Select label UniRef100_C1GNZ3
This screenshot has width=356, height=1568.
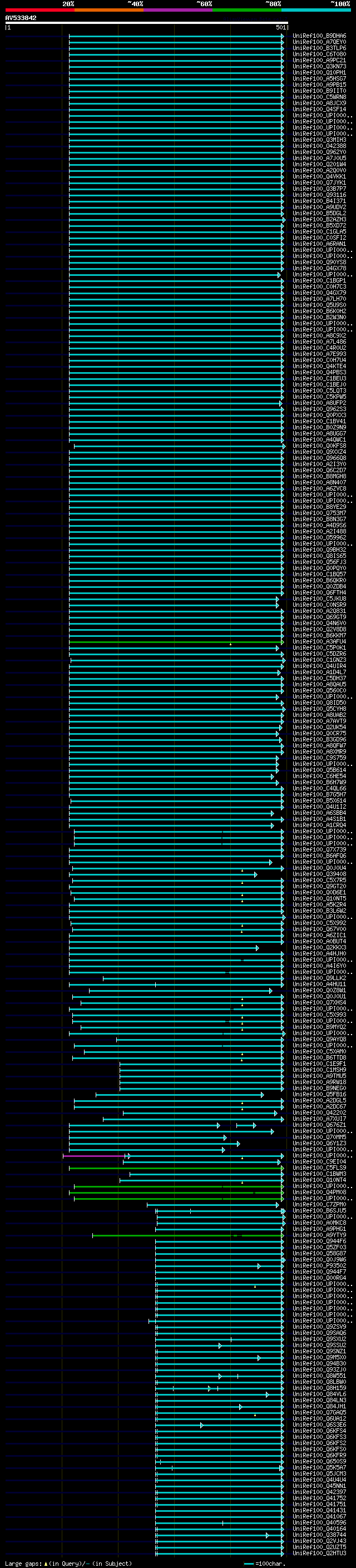pyautogui.click(x=319, y=660)
